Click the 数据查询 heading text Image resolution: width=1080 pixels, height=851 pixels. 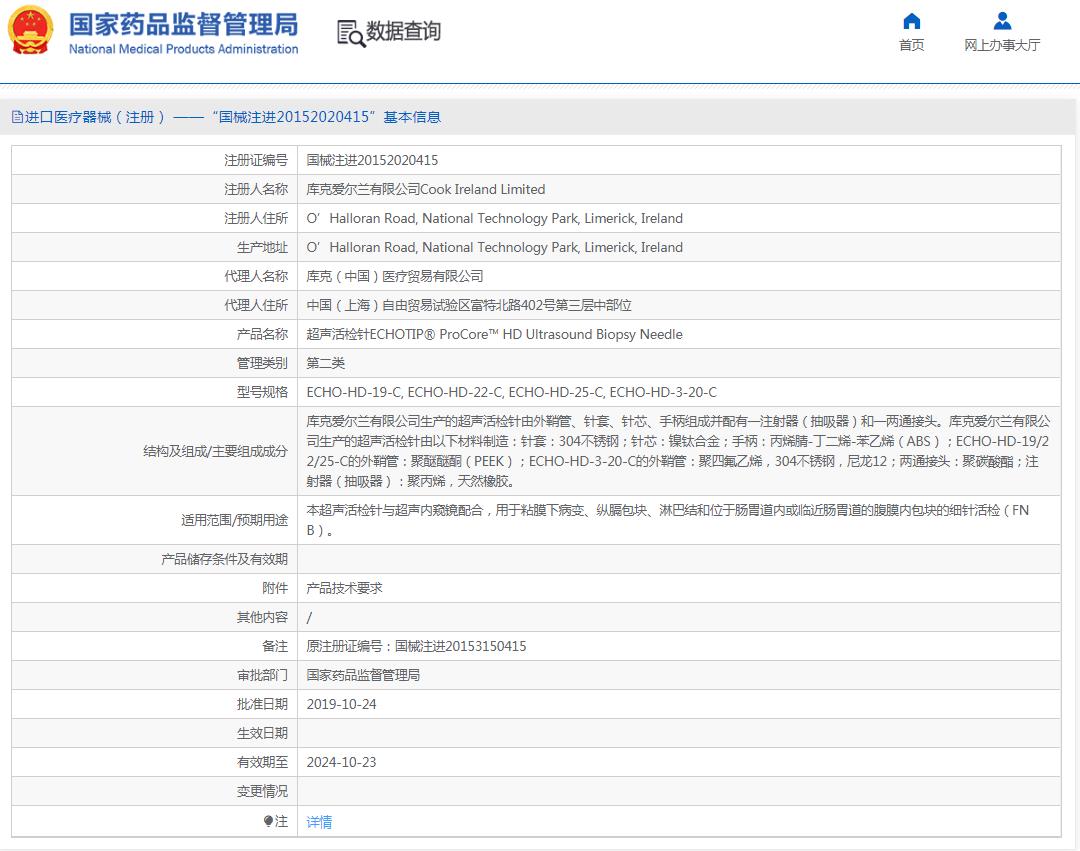coord(403,31)
